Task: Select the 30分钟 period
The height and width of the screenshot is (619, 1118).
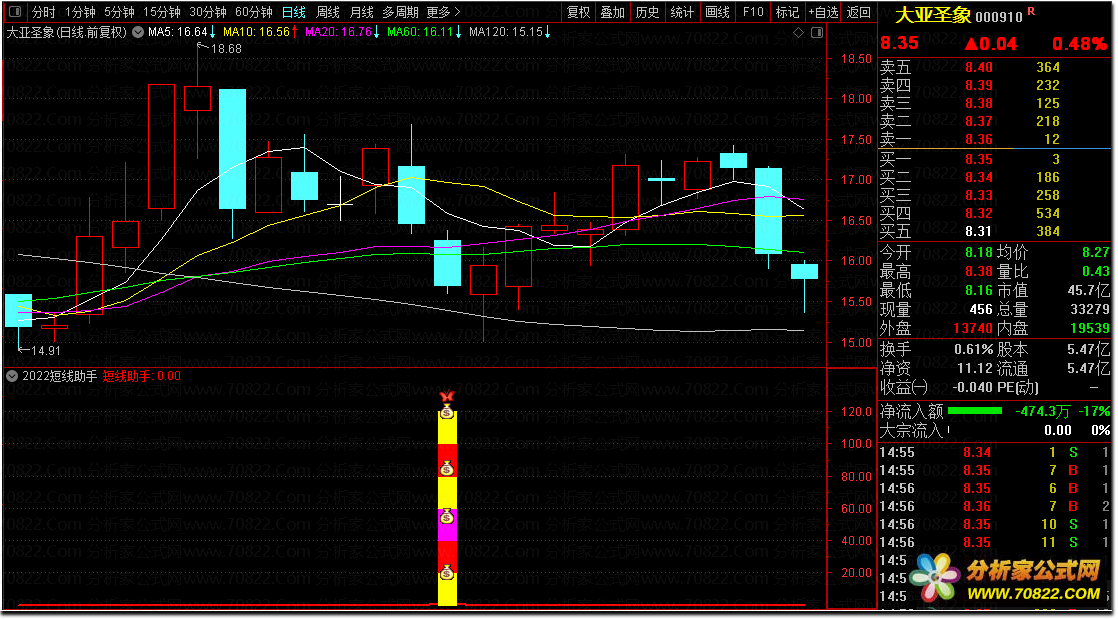Action: (x=207, y=12)
